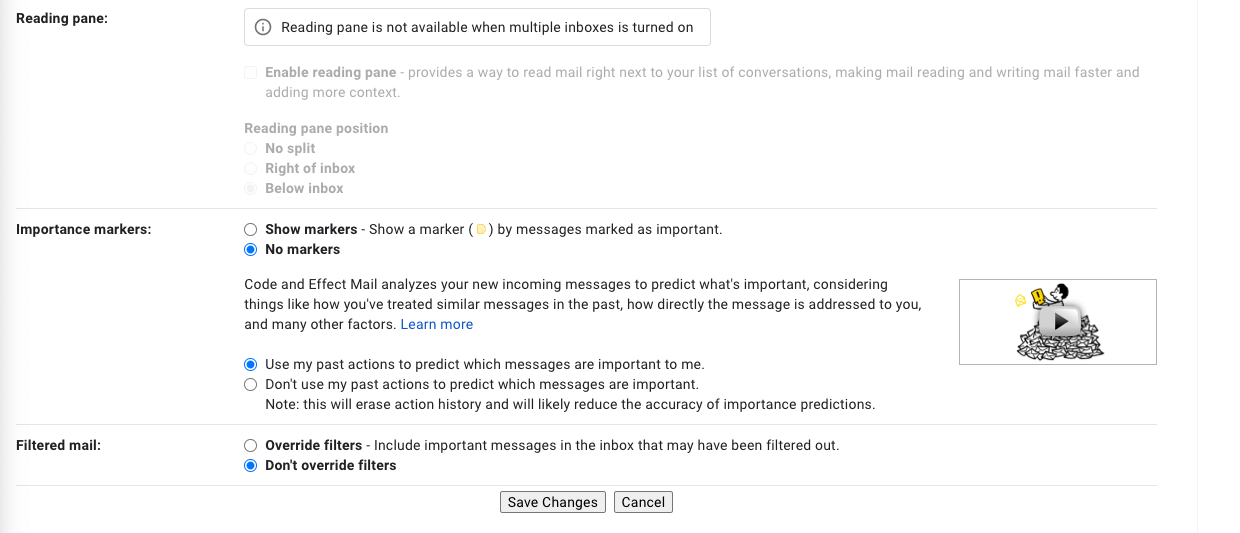Click the Filtered mail section label
The width and height of the screenshot is (1240, 533).
[x=59, y=445]
